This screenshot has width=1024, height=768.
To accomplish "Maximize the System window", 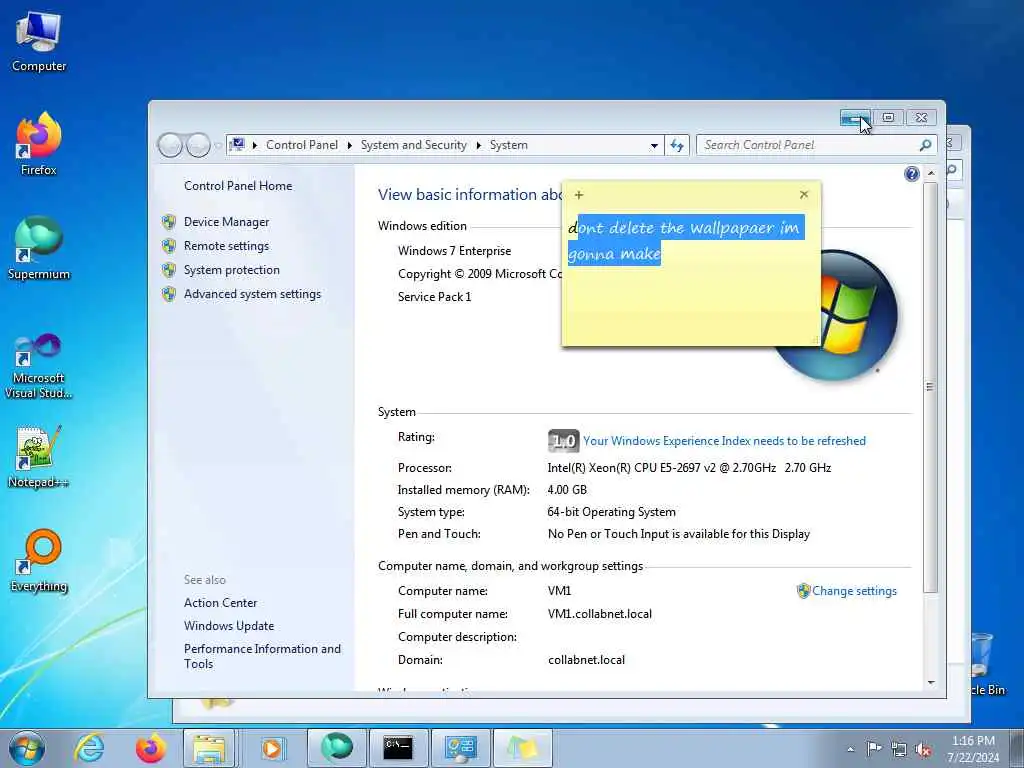I will click(x=888, y=118).
